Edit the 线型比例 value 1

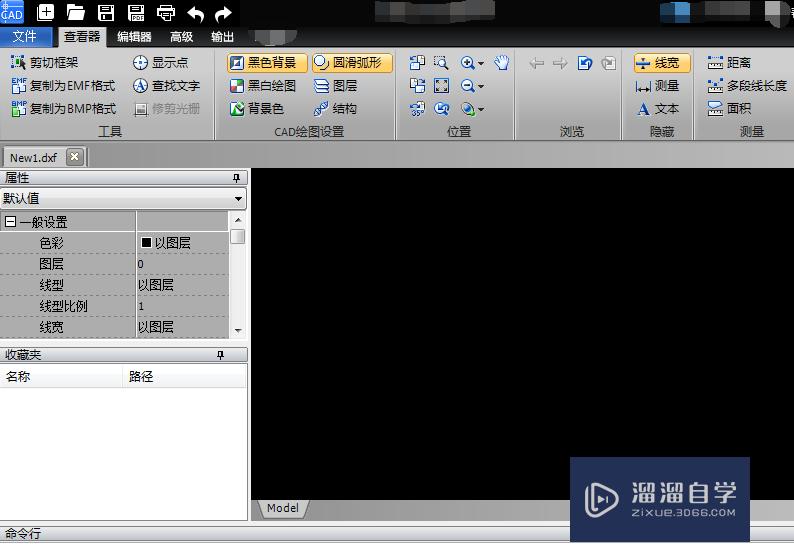click(182, 306)
